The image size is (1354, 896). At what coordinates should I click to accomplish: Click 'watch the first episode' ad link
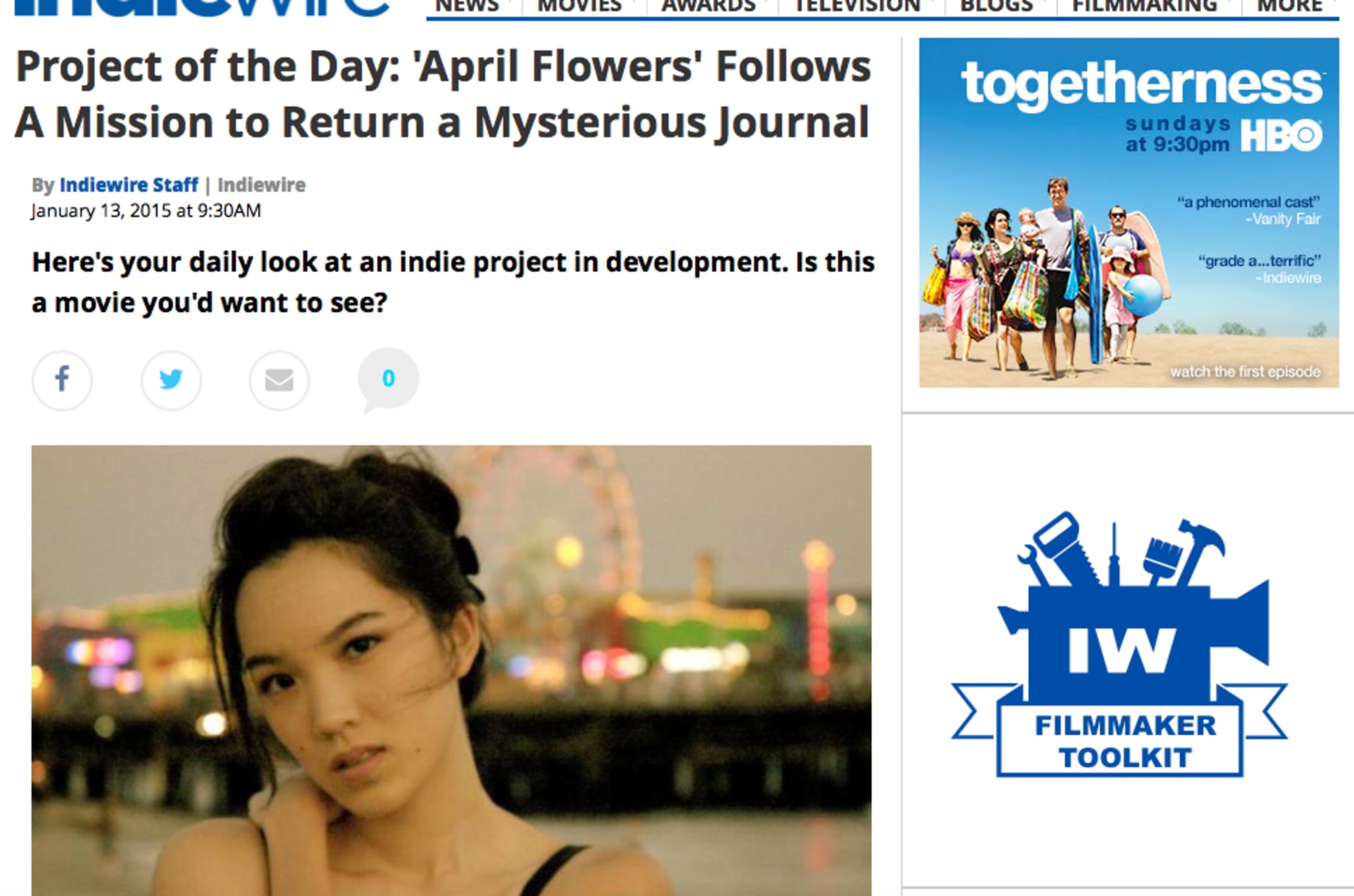[1245, 372]
